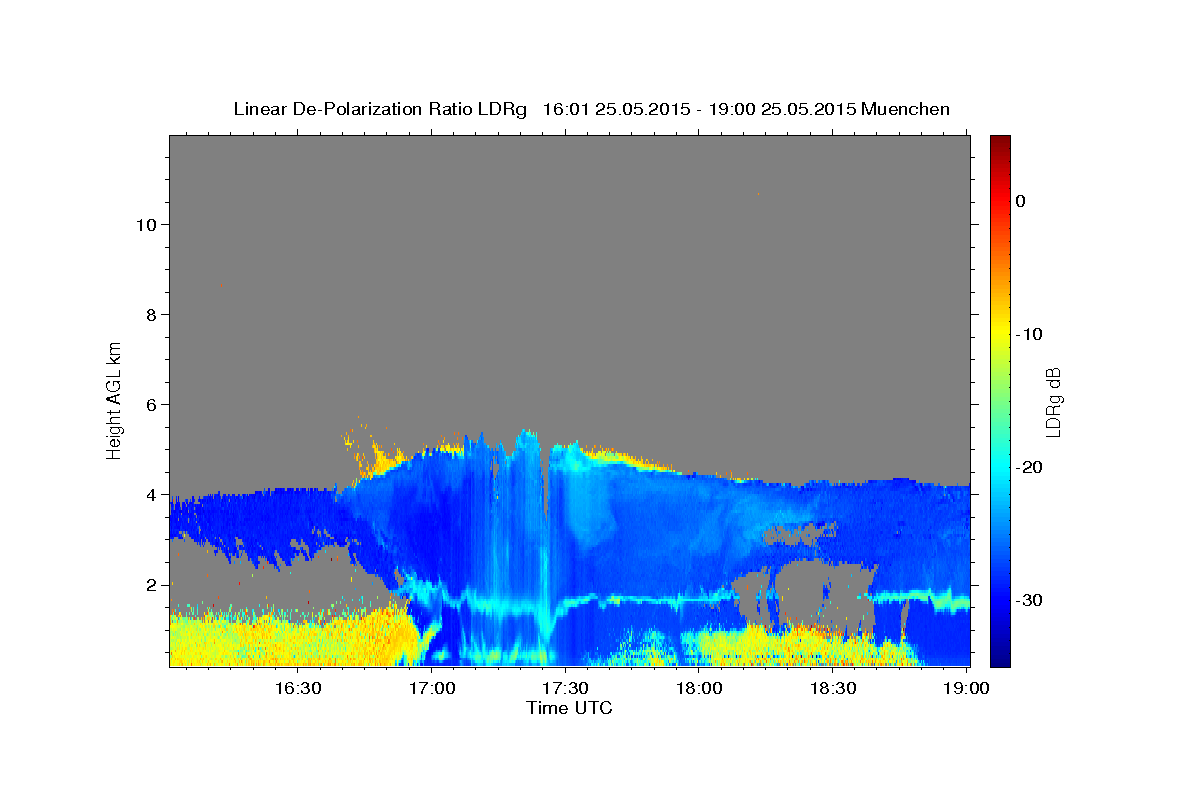Image resolution: width=1200 pixels, height=800 pixels.
Task: Select the '19:00' time axis label
Action: tap(966, 689)
